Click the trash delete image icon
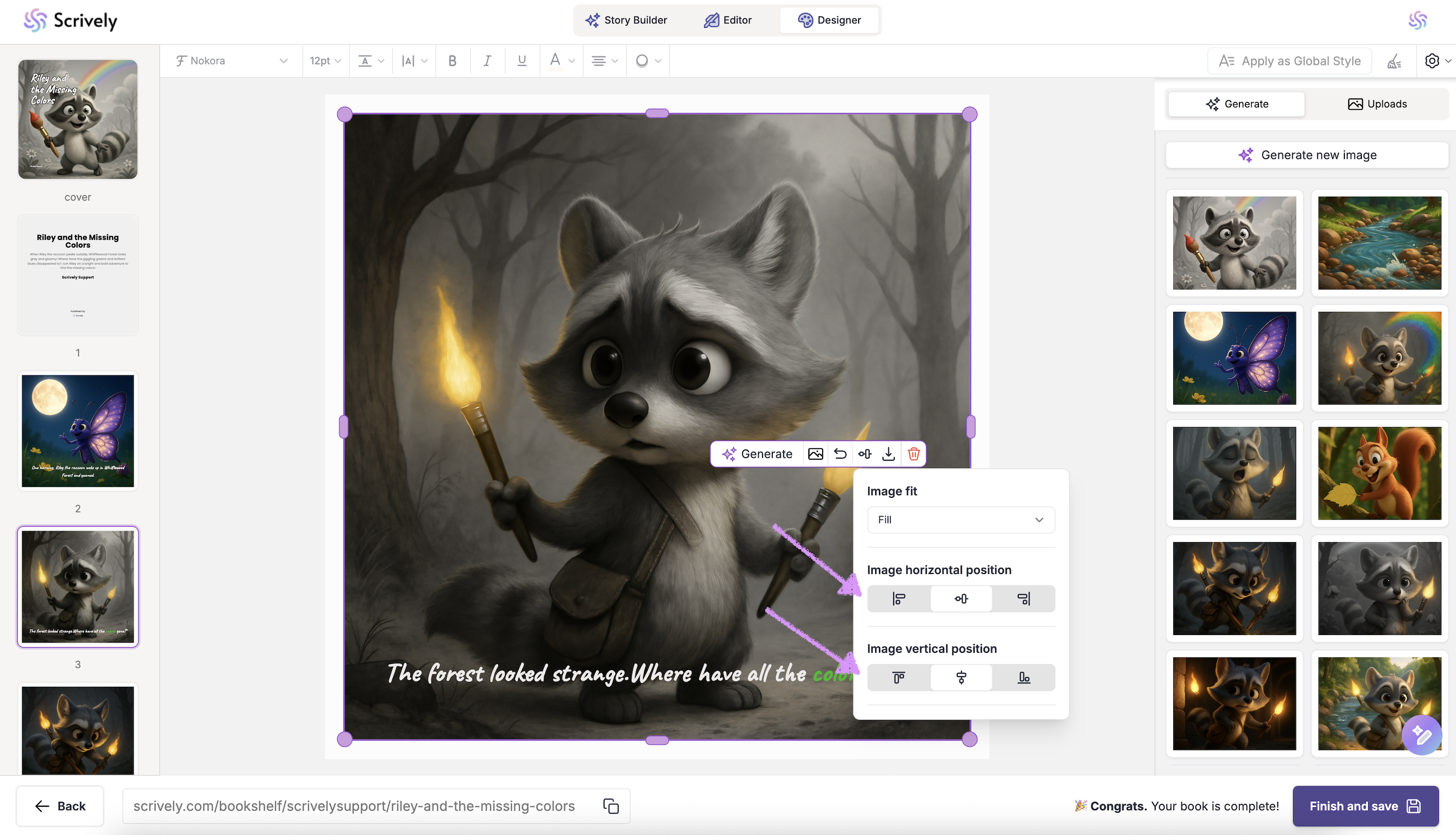1456x835 pixels. (x=913, y=454)
